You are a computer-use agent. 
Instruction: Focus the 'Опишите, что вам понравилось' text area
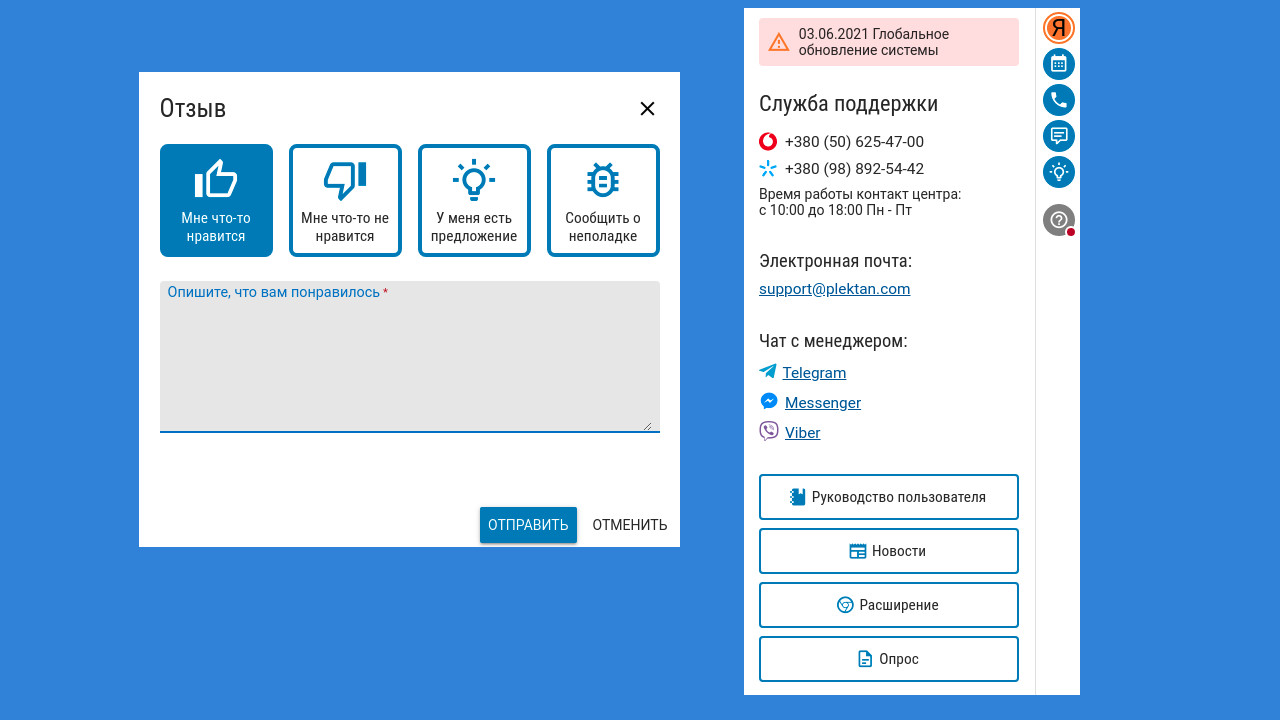click(410, 357)
